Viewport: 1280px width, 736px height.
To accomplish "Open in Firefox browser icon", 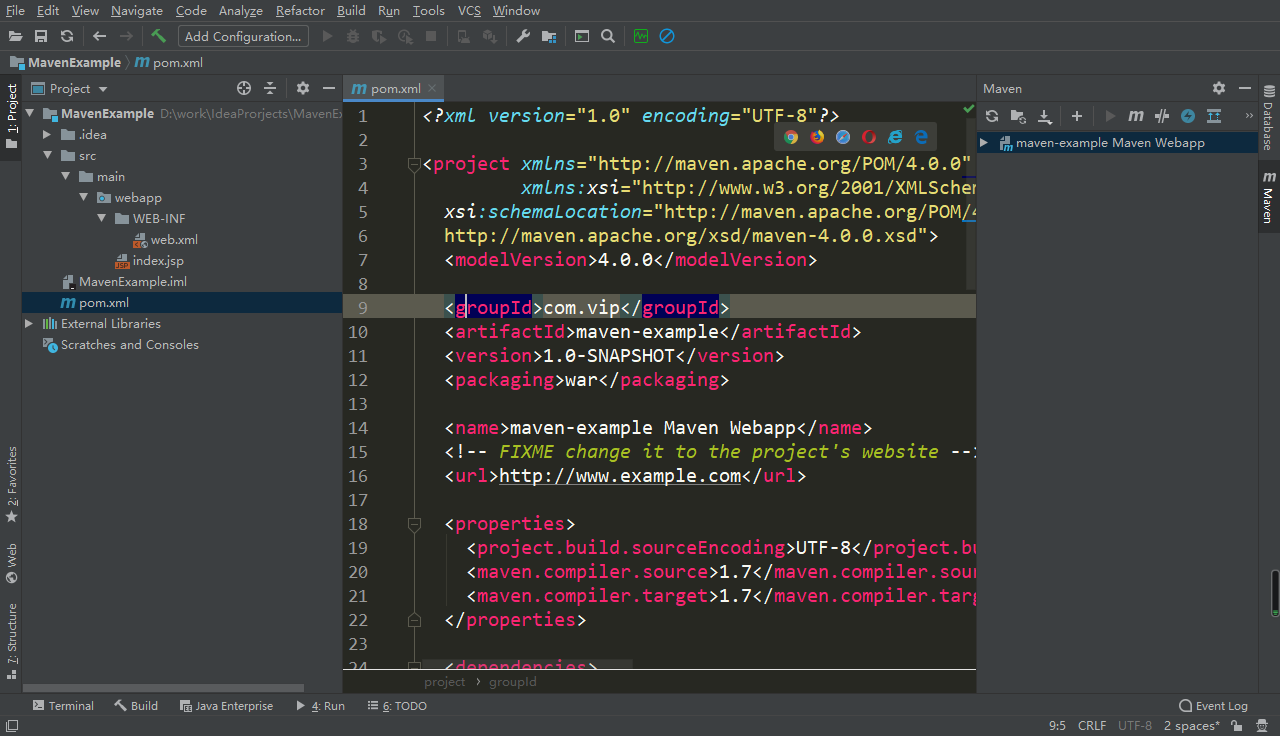I will coord(817,137).
